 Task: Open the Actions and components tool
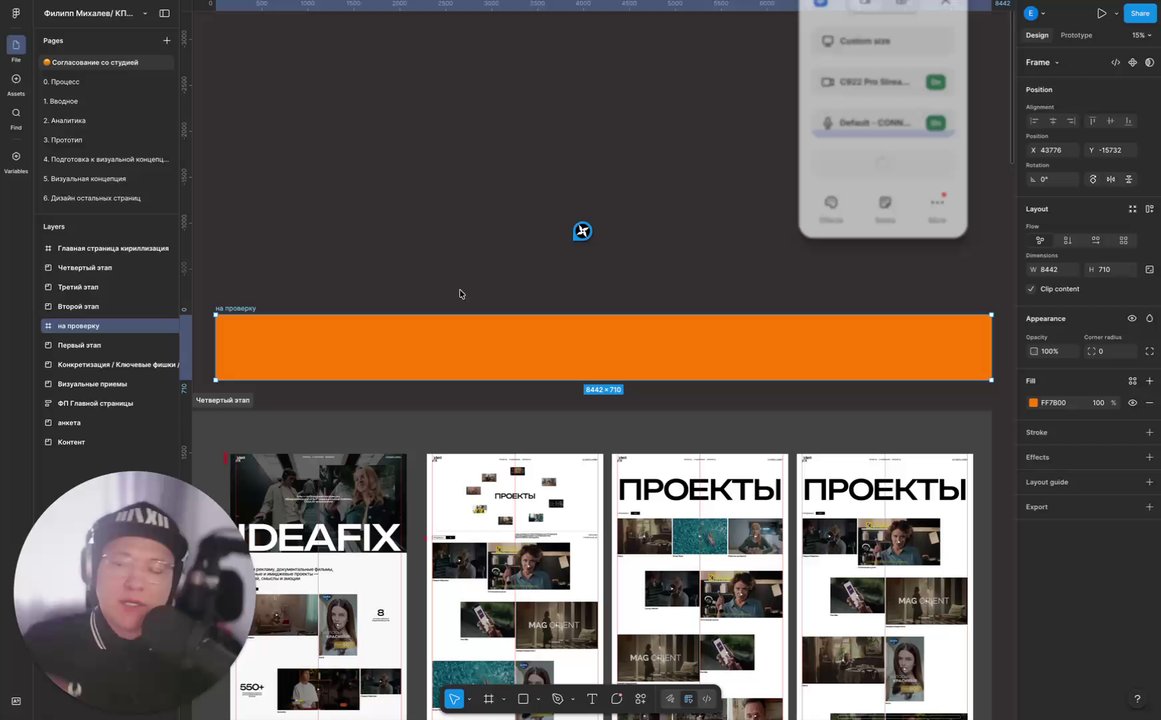point(640,699)
